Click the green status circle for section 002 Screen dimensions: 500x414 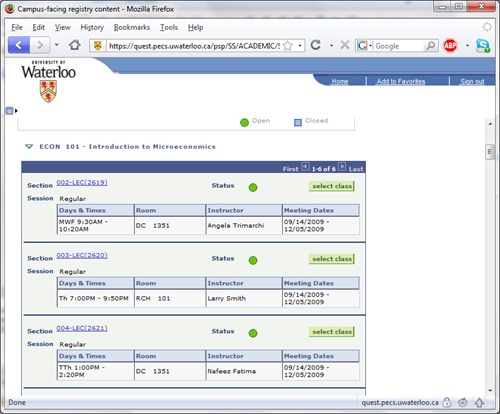[x=253, y=188]
